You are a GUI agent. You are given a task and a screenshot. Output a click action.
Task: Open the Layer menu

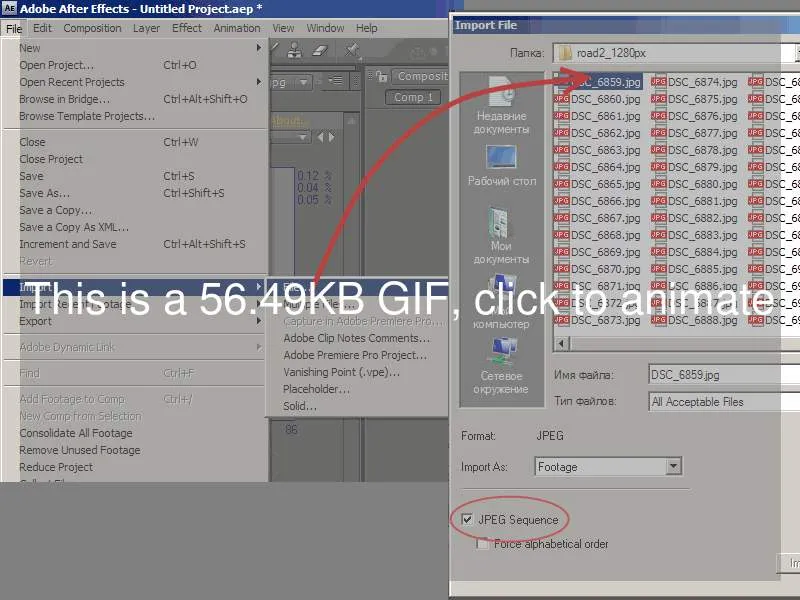(146, 28)
